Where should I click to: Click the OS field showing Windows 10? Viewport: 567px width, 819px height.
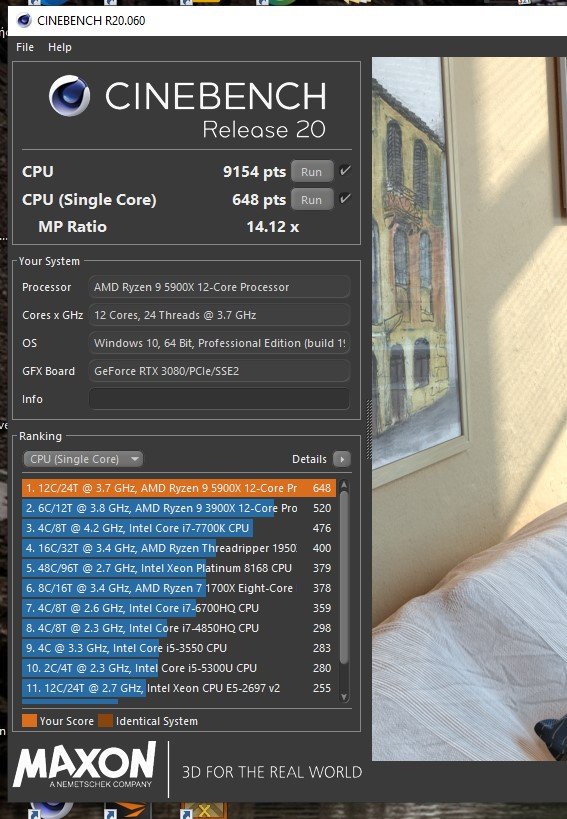point(219,343)
